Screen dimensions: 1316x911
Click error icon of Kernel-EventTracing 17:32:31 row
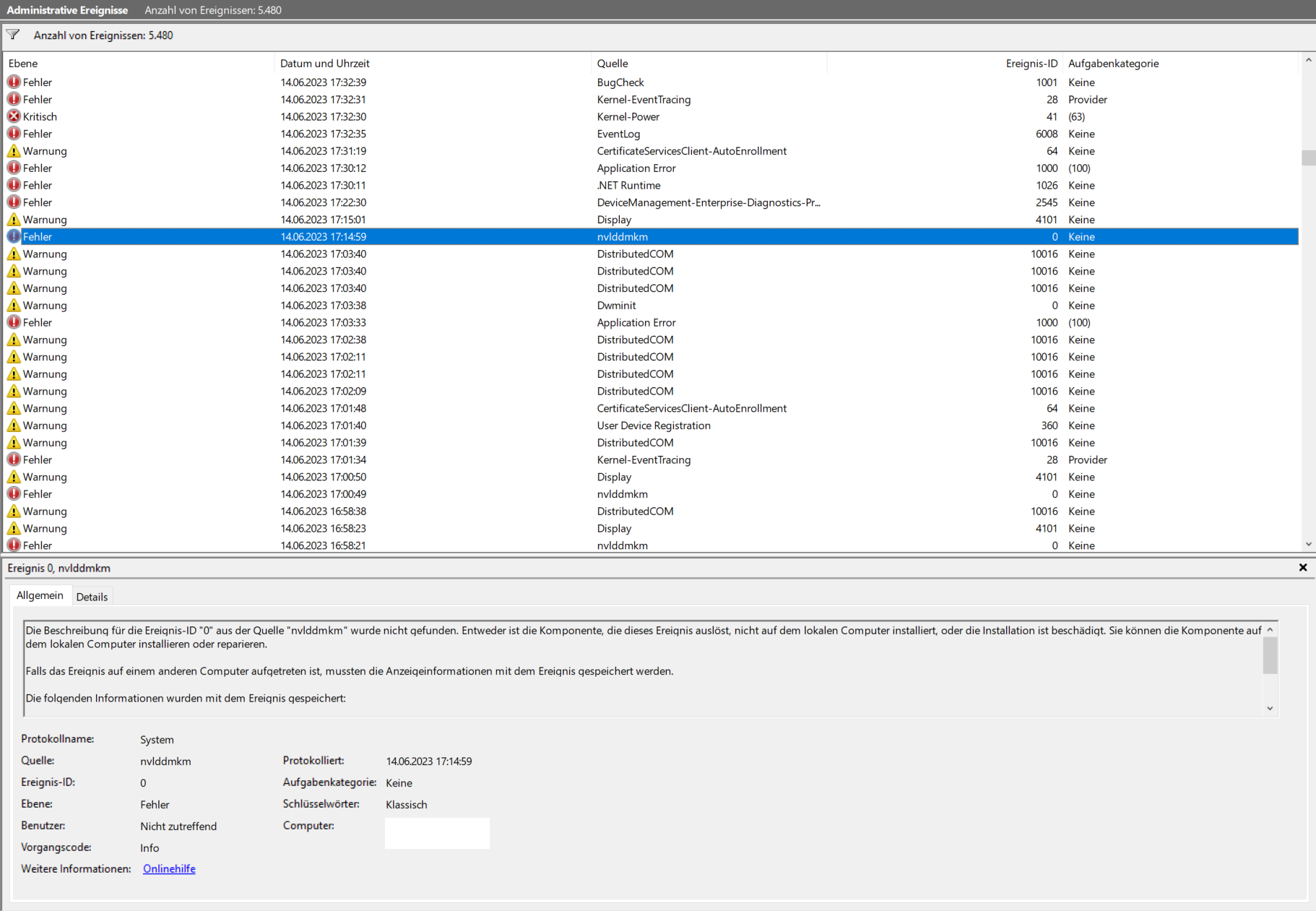tap(14, 99)
